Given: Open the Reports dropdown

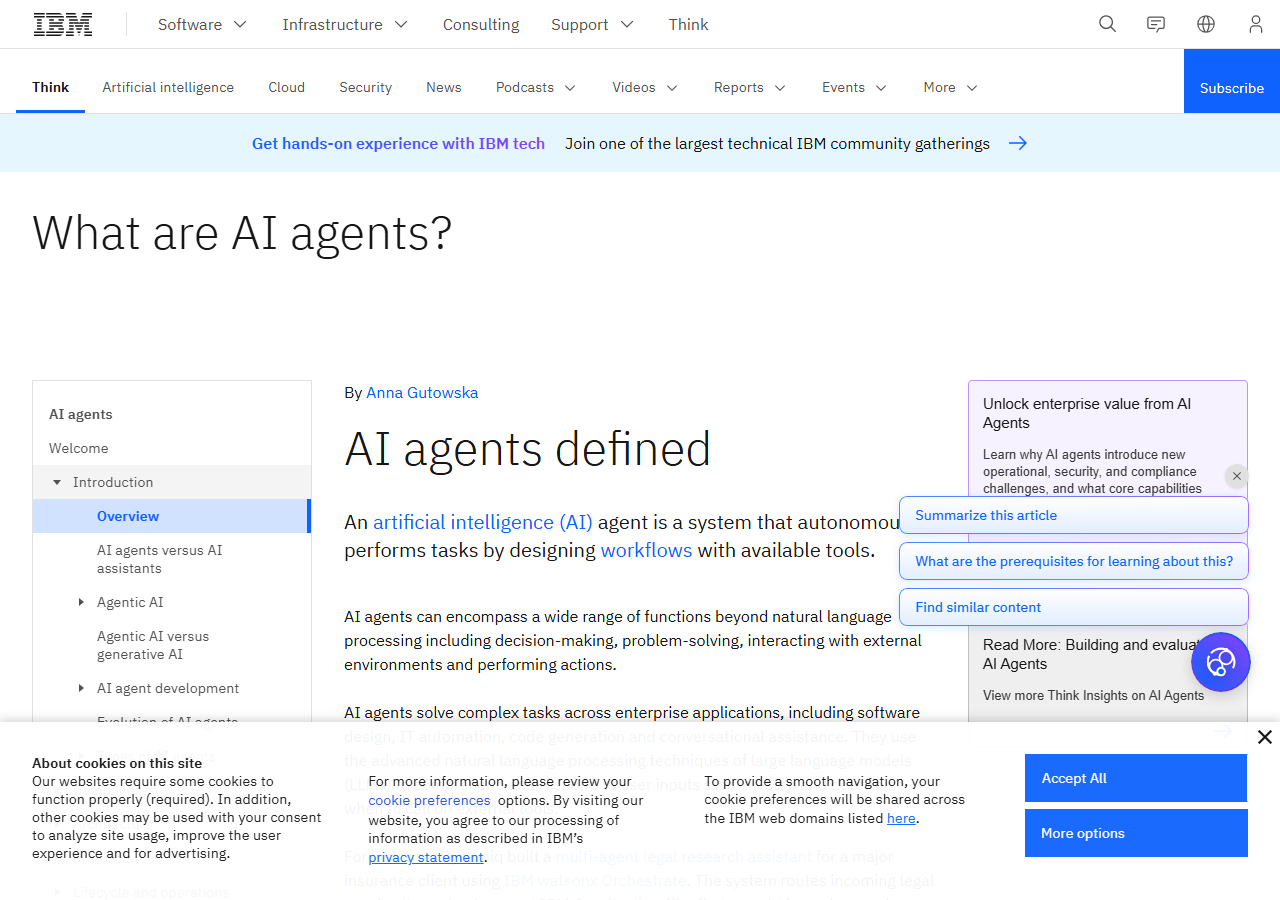Looking at the screenshot, I should click(750, 87).
